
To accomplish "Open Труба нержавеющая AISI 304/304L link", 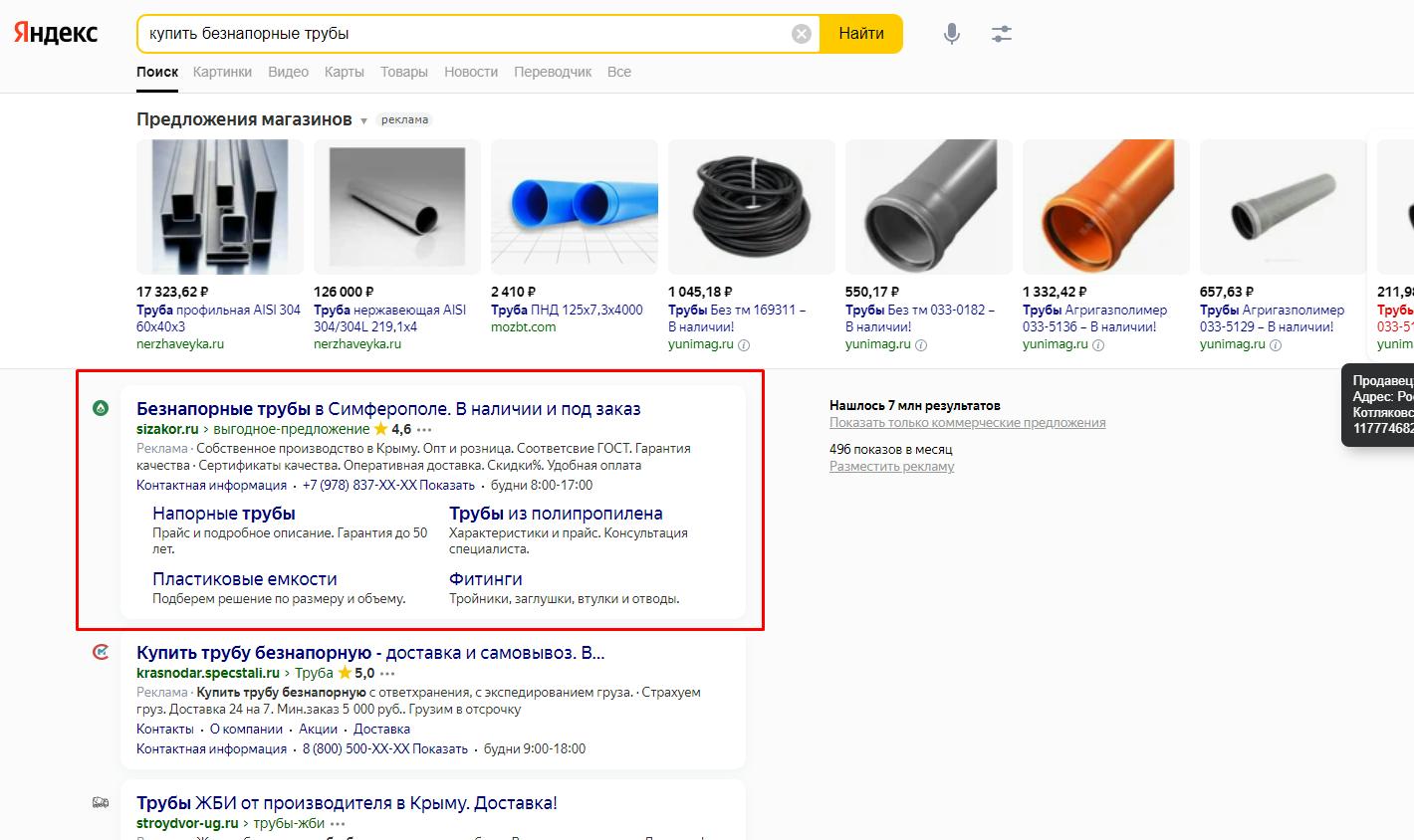I will tap(390, 317).
